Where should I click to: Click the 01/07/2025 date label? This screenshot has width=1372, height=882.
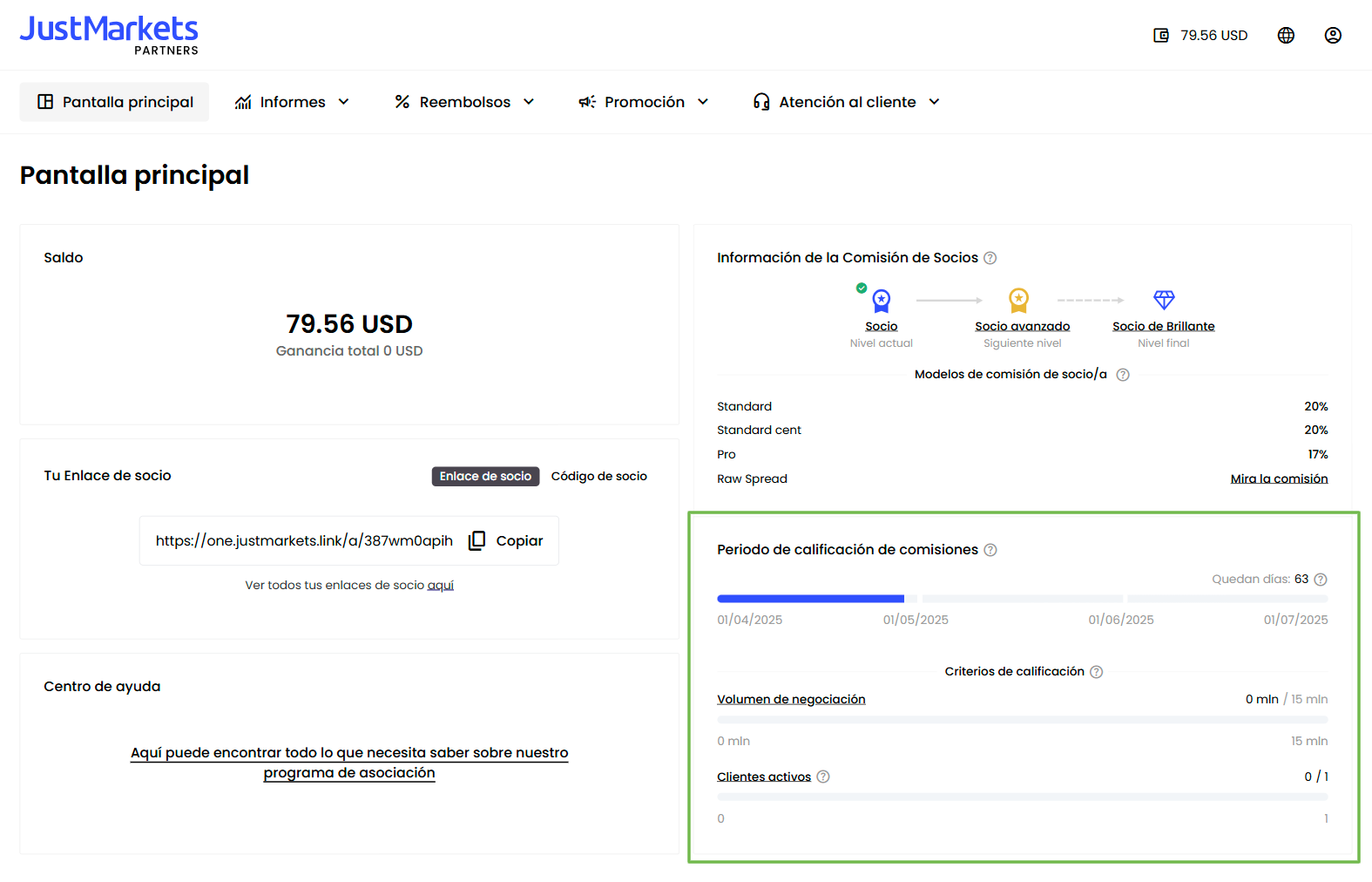pos(1296,620)
